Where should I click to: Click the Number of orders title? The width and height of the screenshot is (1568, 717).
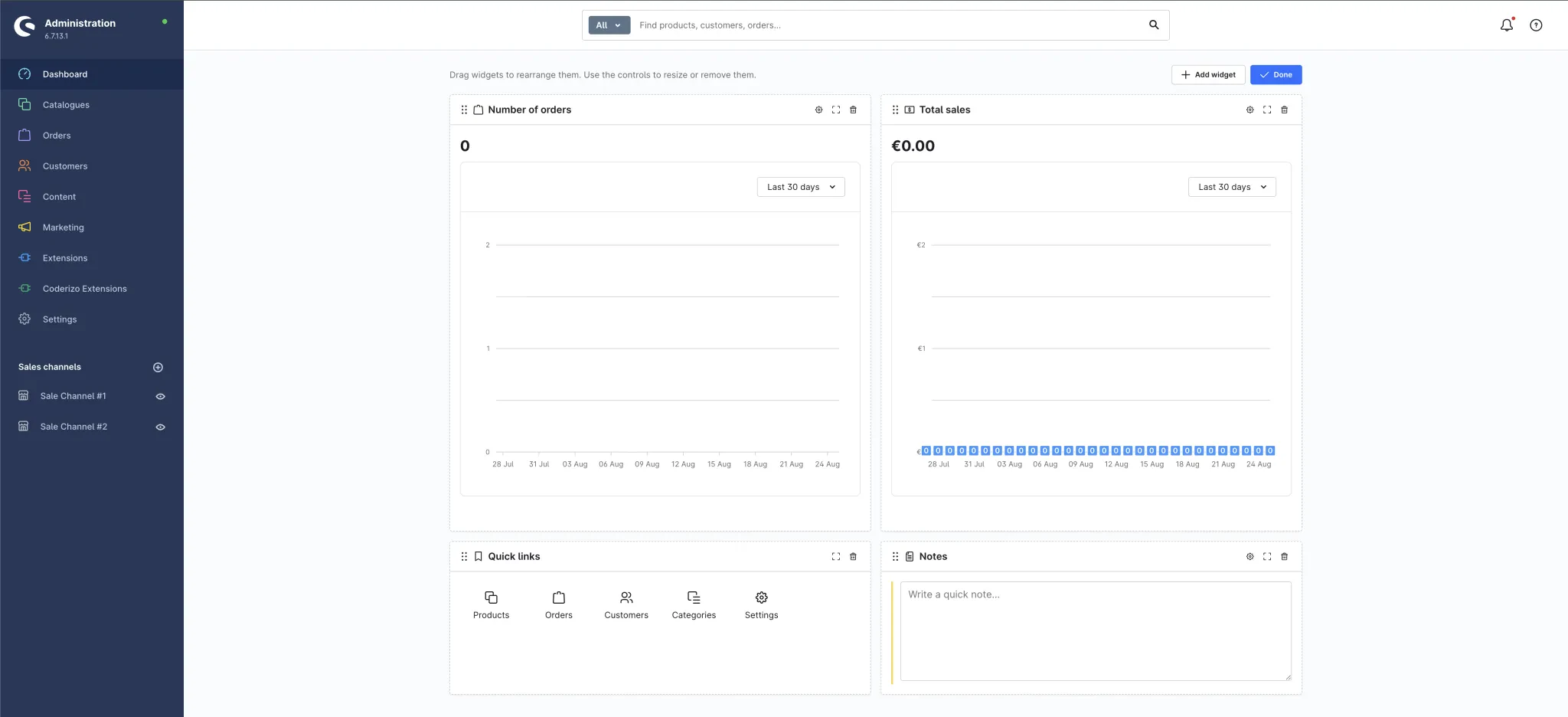530,110
